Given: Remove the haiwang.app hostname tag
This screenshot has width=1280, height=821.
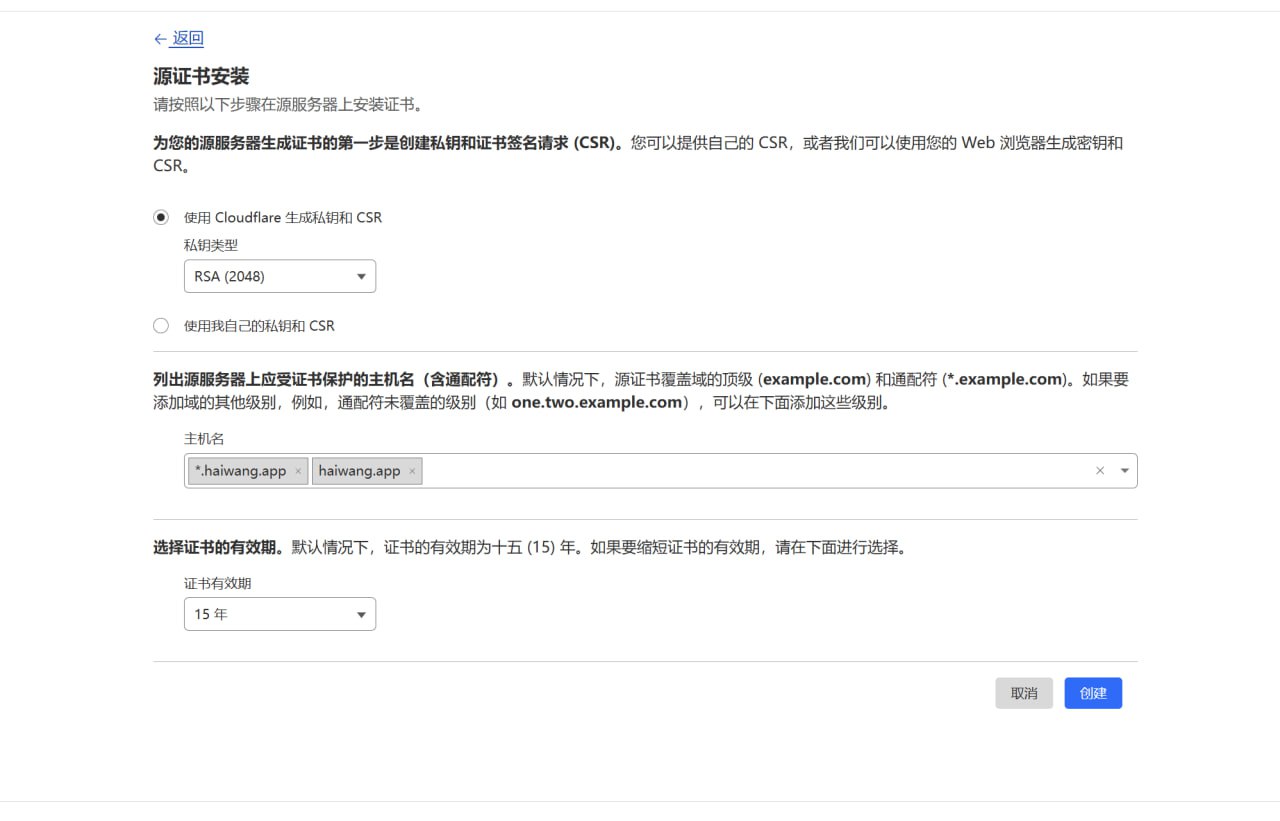Looking at the screenshot, I should pyautogui.click(x=412, y=471).
